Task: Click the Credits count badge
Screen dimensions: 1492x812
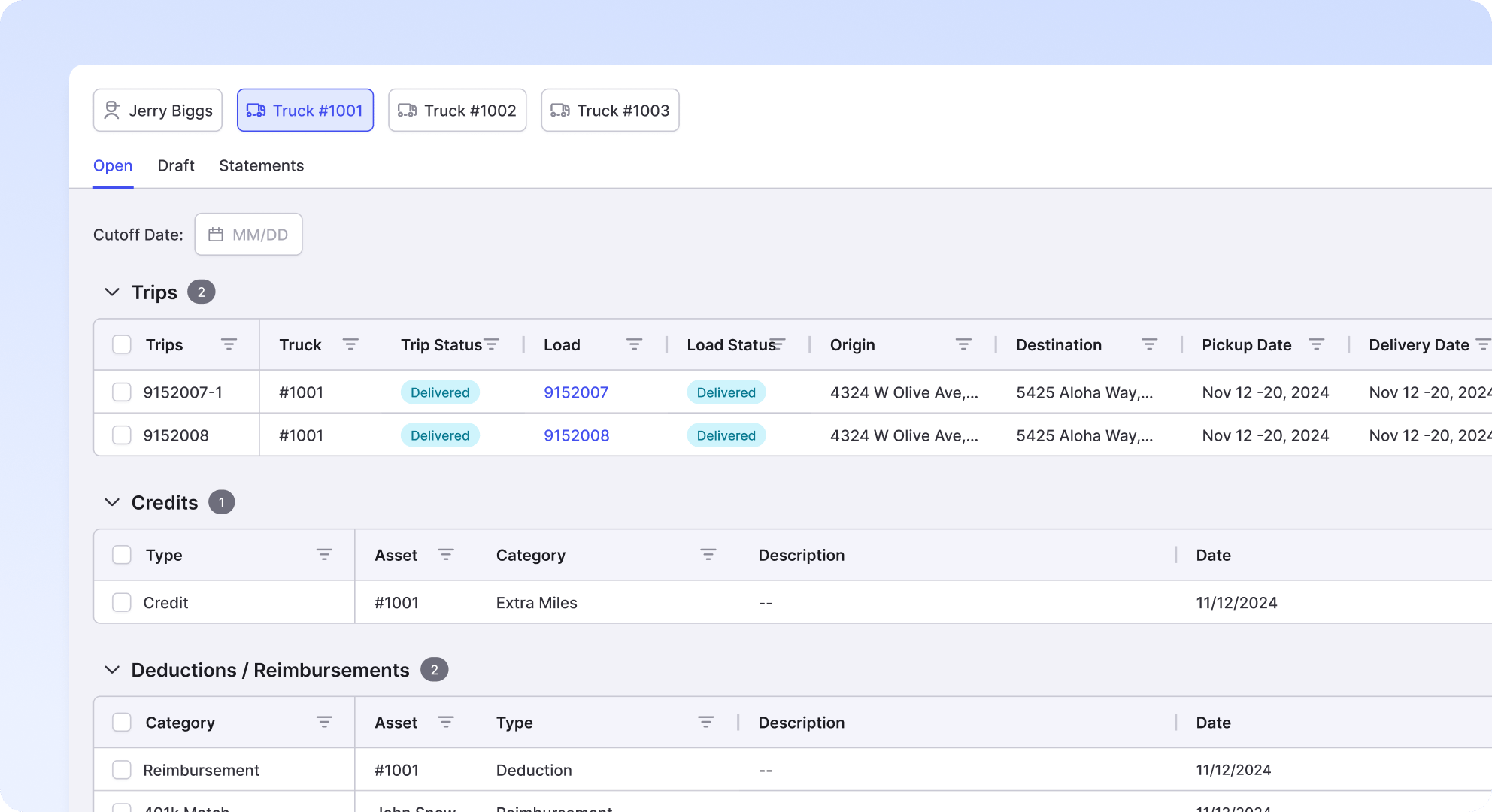Action: pos(222,502)
